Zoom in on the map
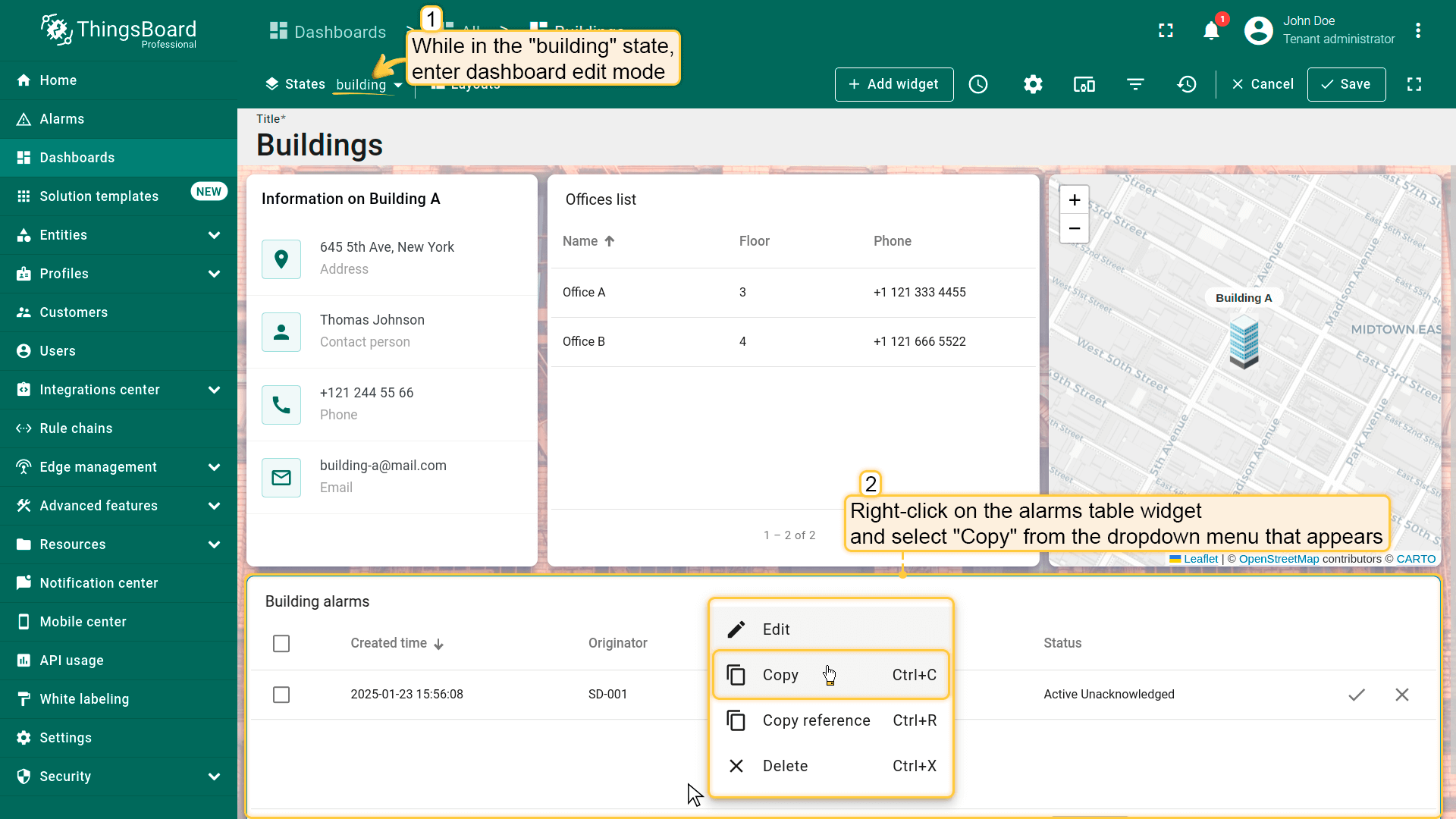 pos(1075,200)
